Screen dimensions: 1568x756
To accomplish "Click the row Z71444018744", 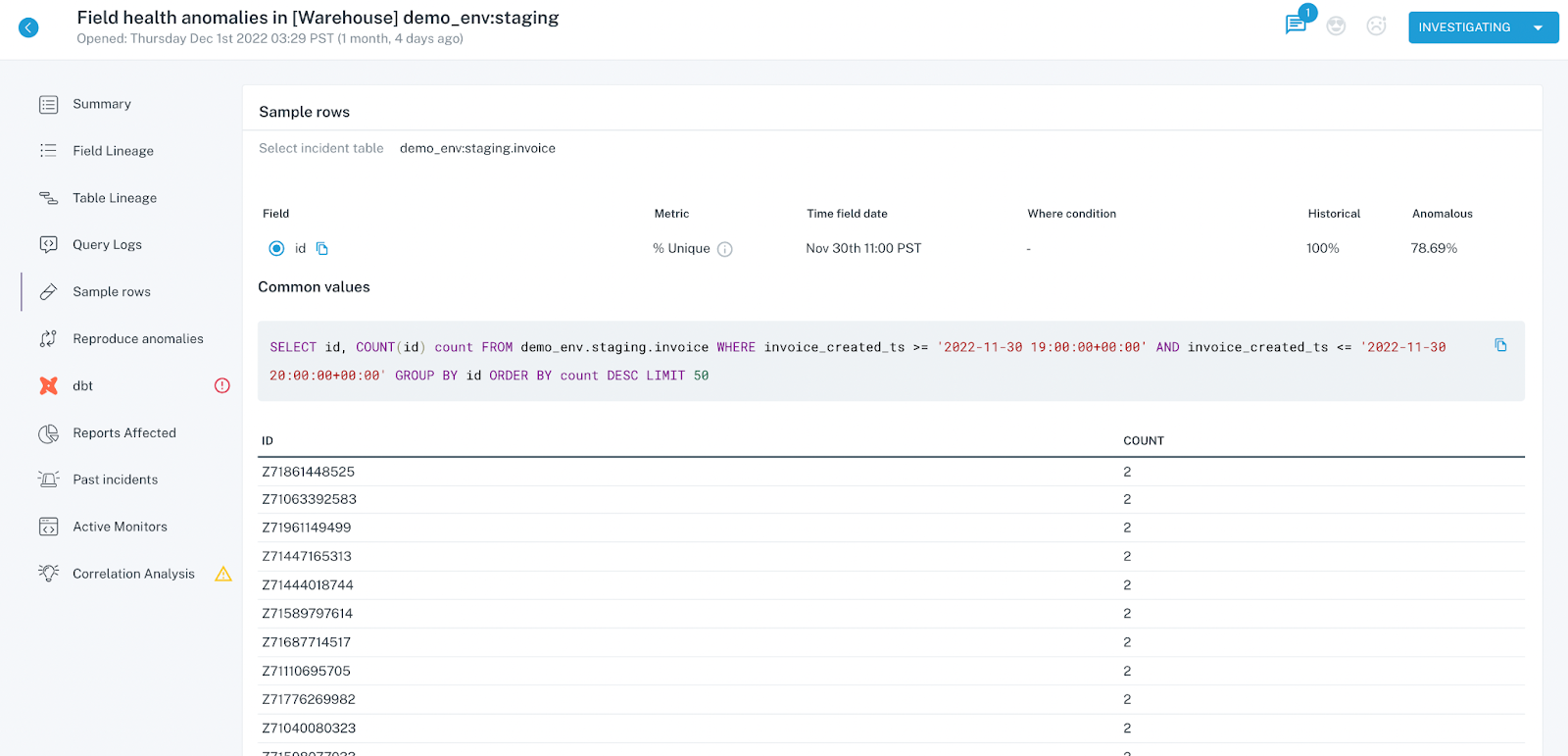I will pyautogui.click(x=891, y=584).
